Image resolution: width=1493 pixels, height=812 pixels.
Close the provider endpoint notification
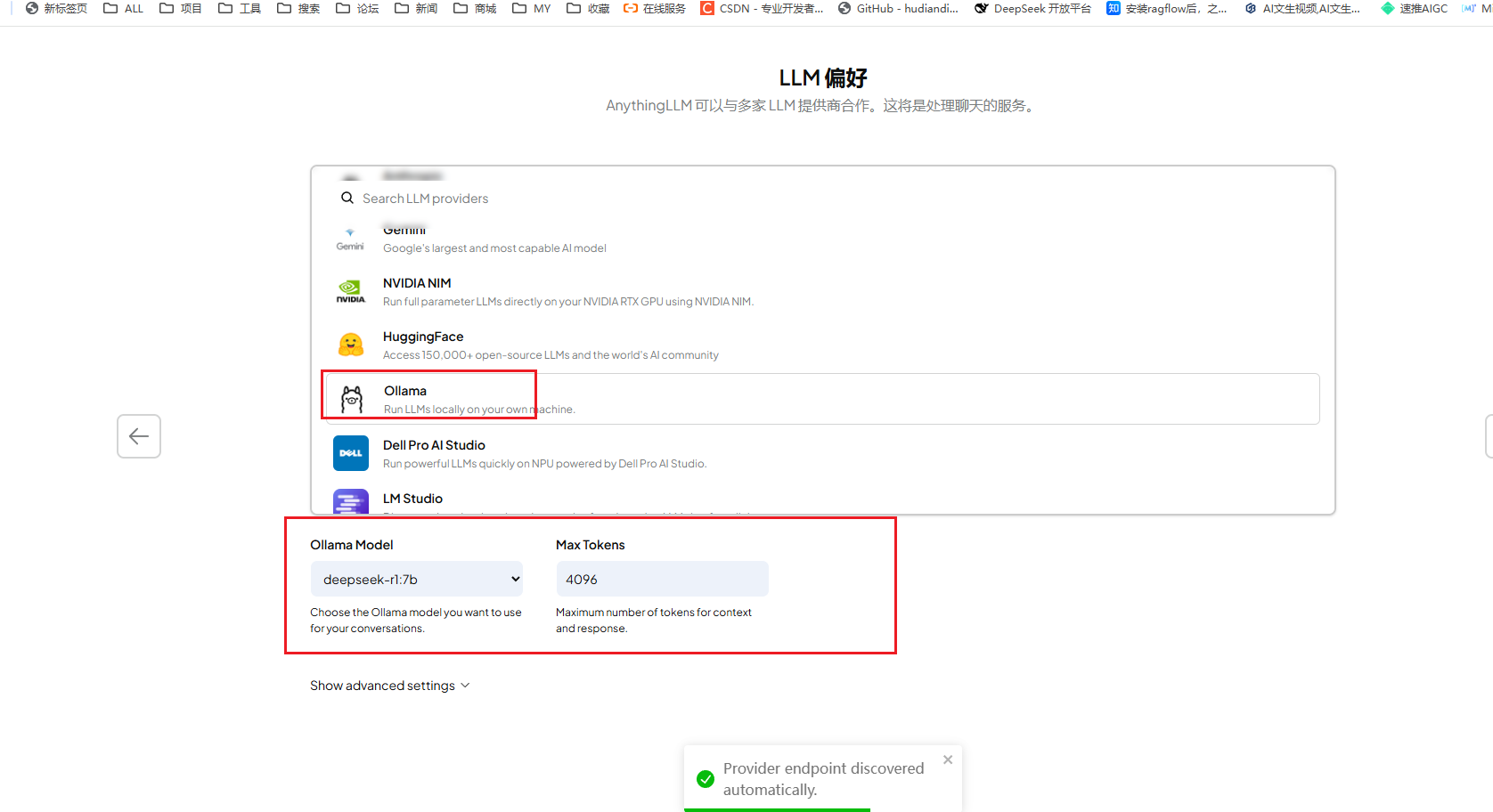(948, 759)
